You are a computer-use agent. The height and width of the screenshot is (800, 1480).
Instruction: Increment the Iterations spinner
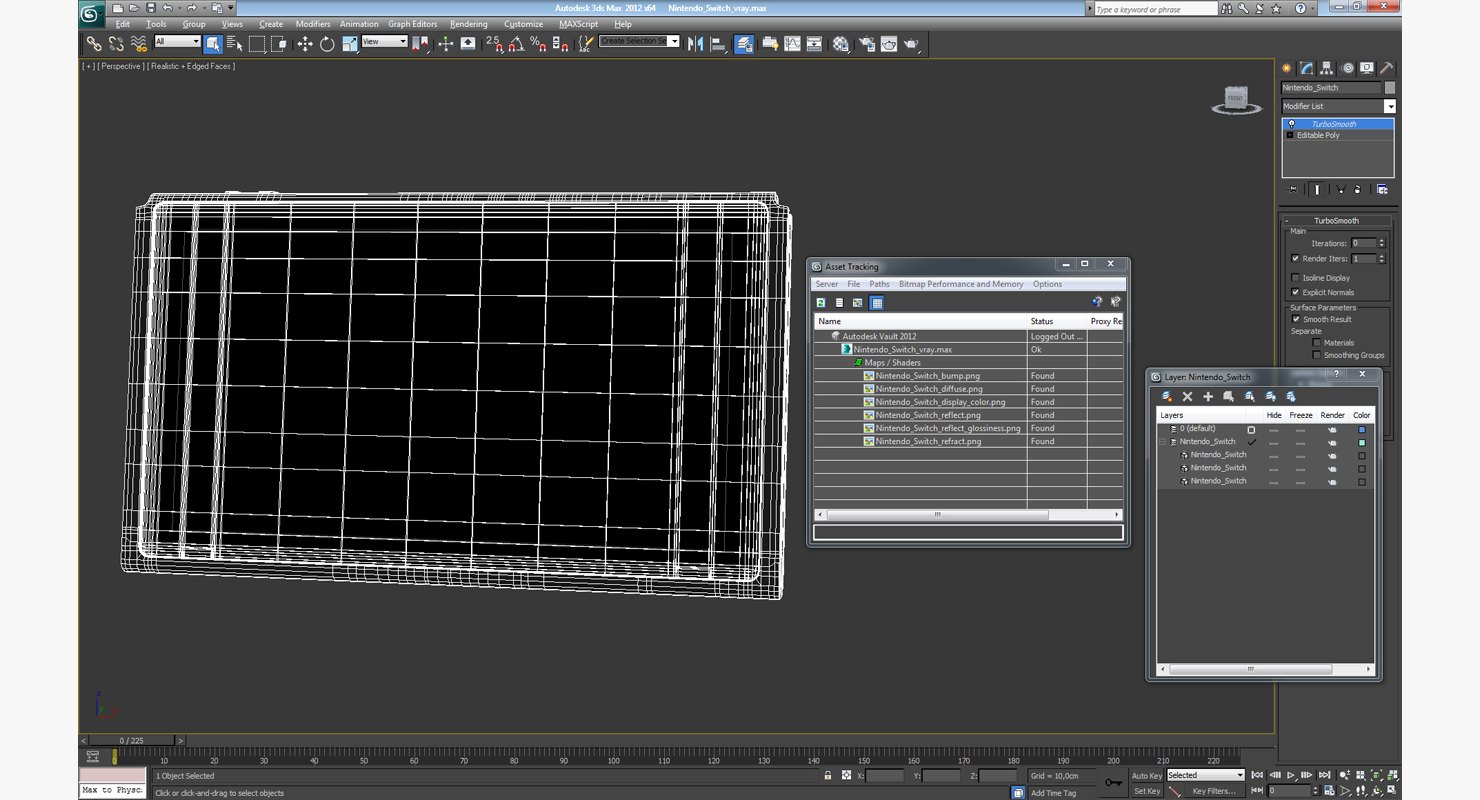(x=1382, y=240)
